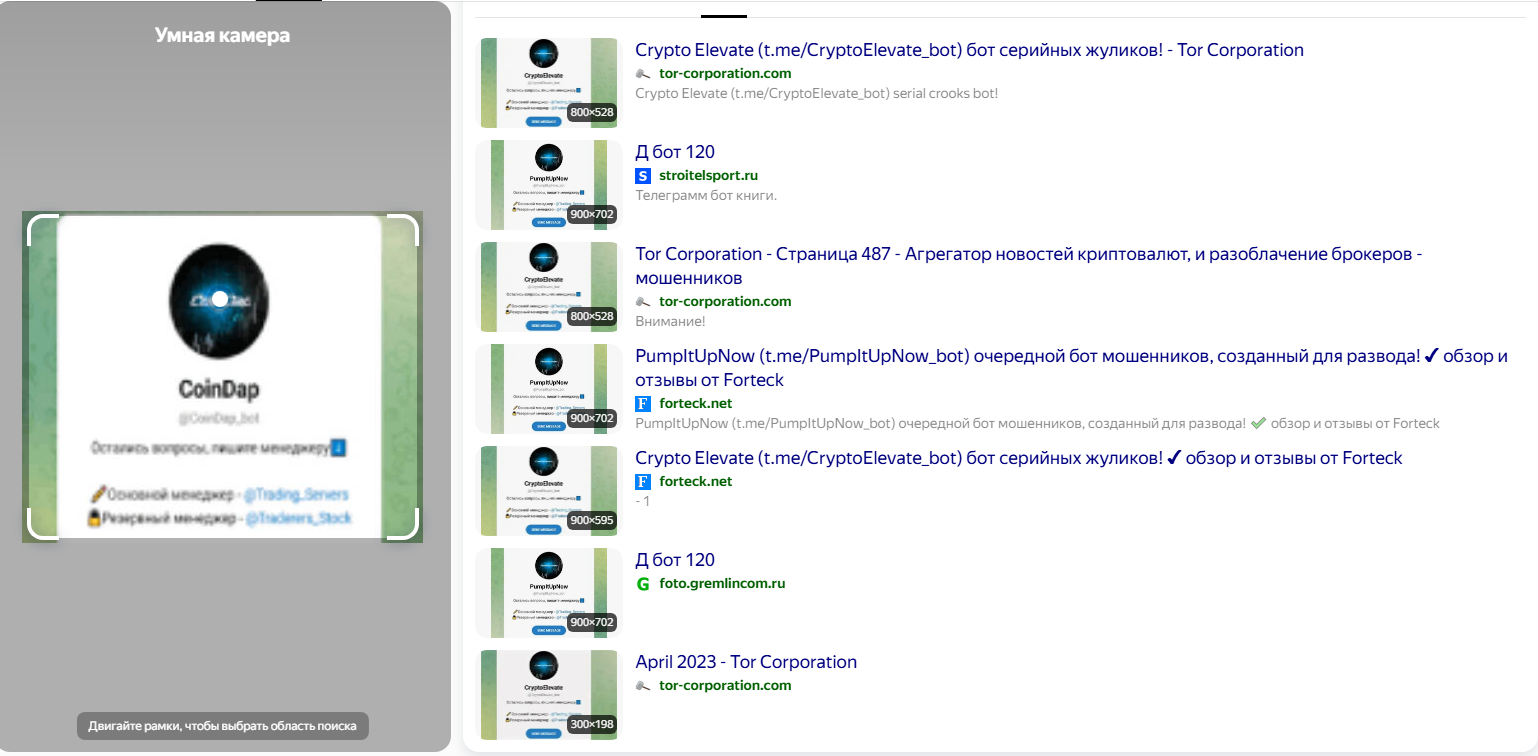1538x756 pixels.
Task: Click the tor-corporation.com favicon under the April 2023 result
Action: pyautogui.click(x=643, y=686)
